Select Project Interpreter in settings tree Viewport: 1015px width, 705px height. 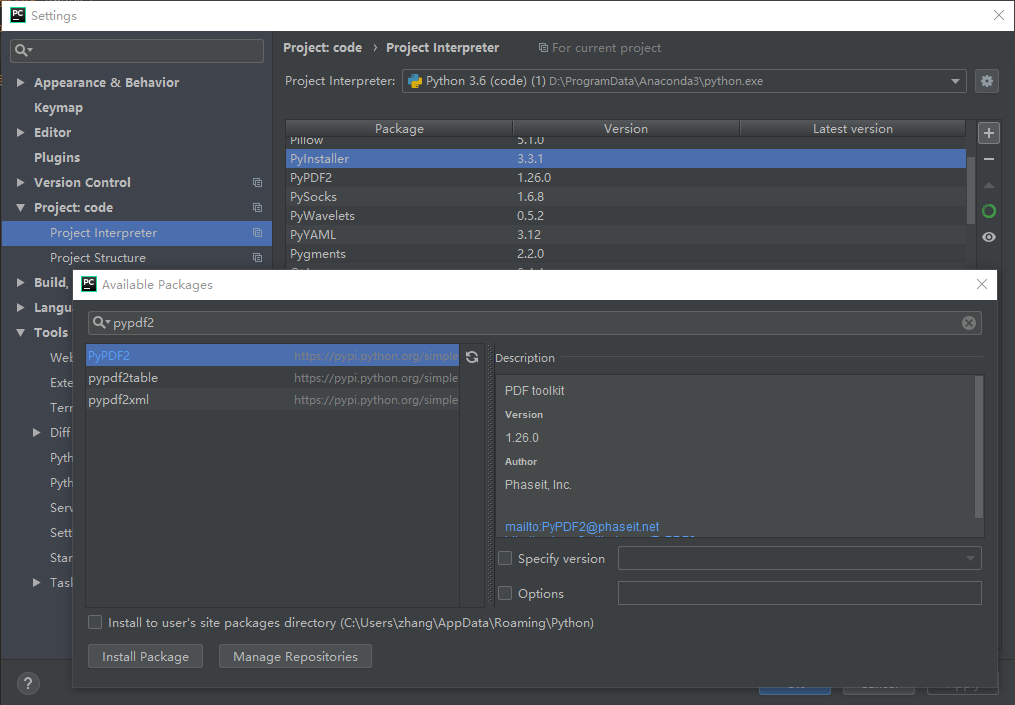pos(137,233)
